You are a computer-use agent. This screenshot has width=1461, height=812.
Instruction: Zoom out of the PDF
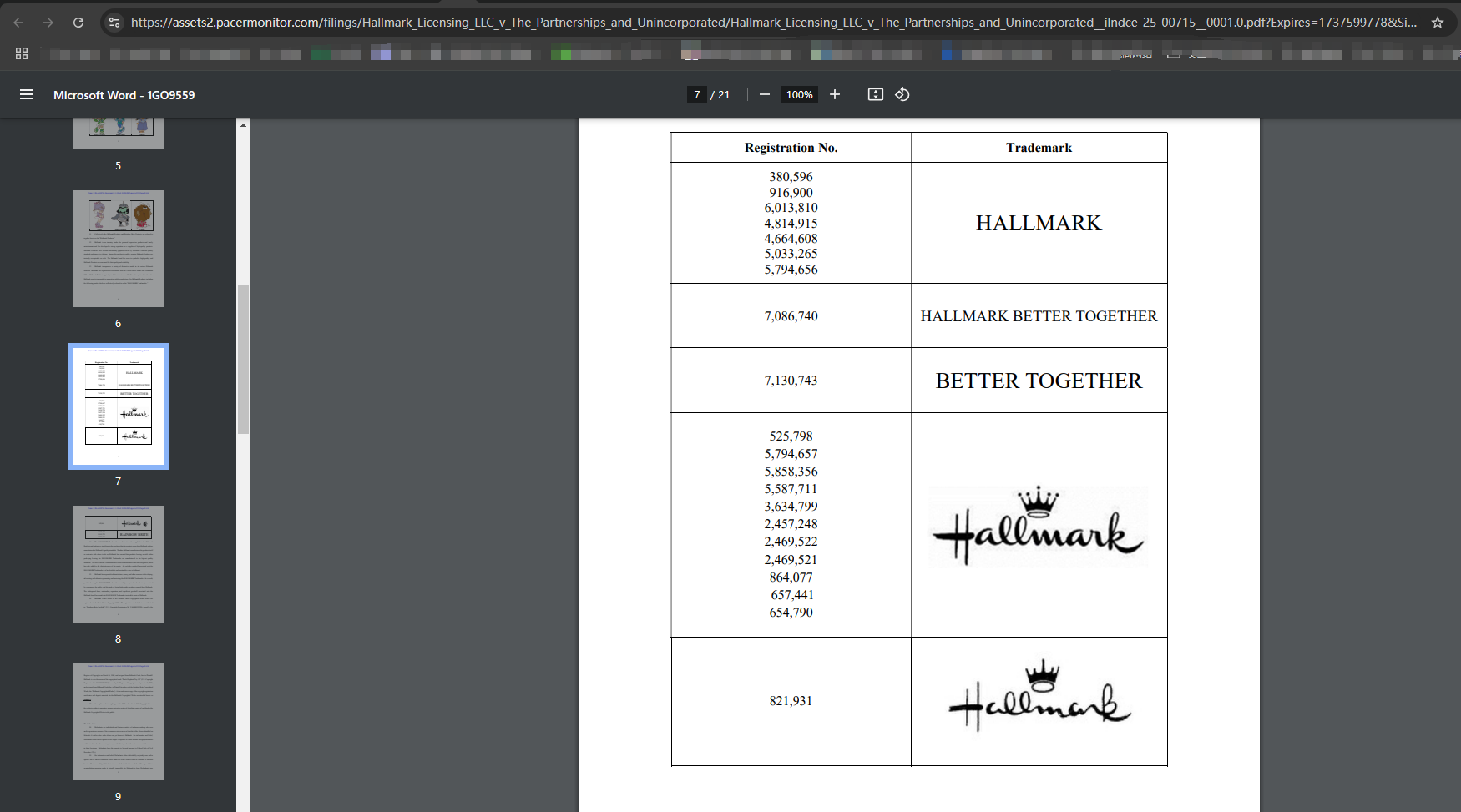click(764, 94)
